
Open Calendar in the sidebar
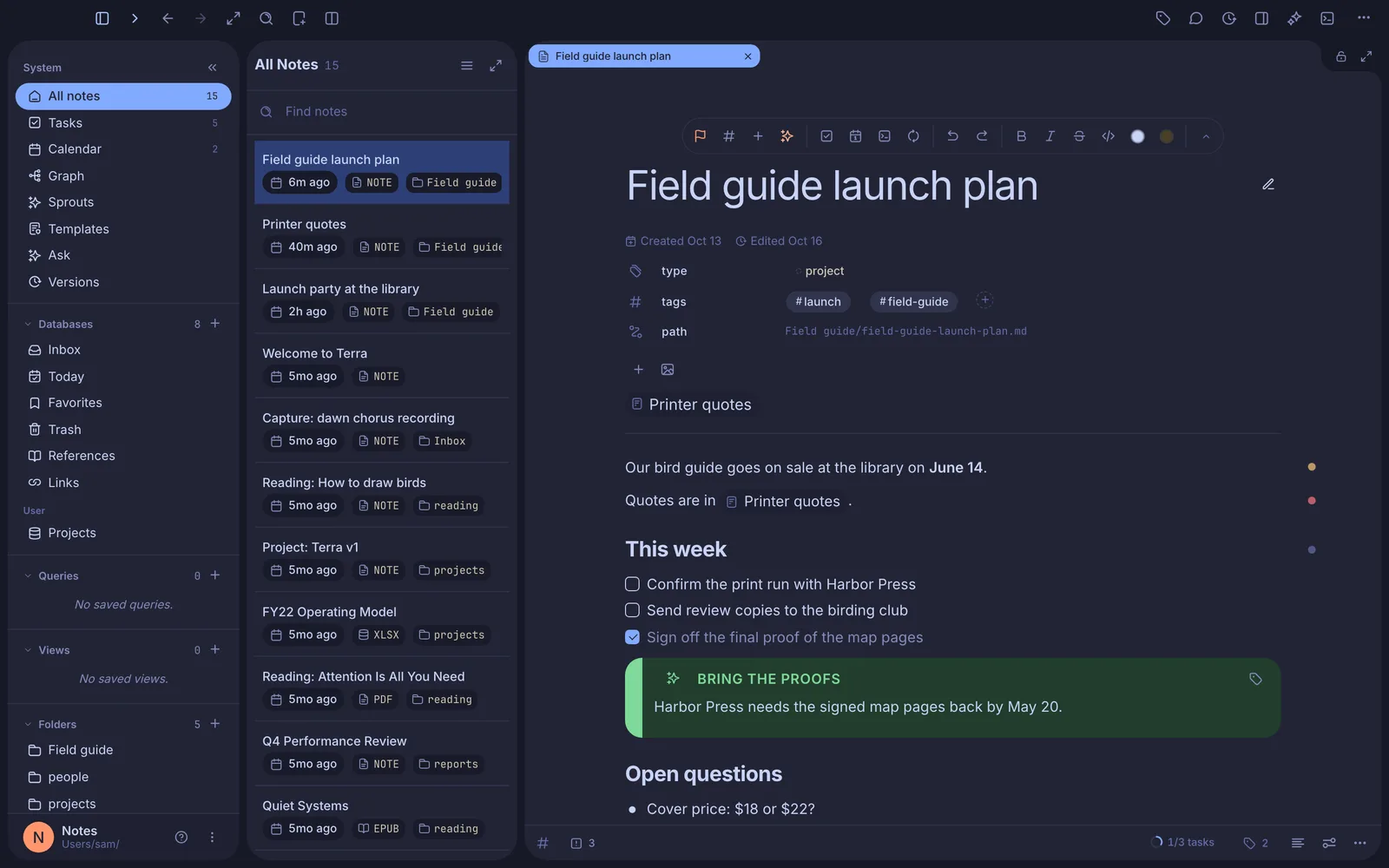pyautogui.click(x=123, y=149)
